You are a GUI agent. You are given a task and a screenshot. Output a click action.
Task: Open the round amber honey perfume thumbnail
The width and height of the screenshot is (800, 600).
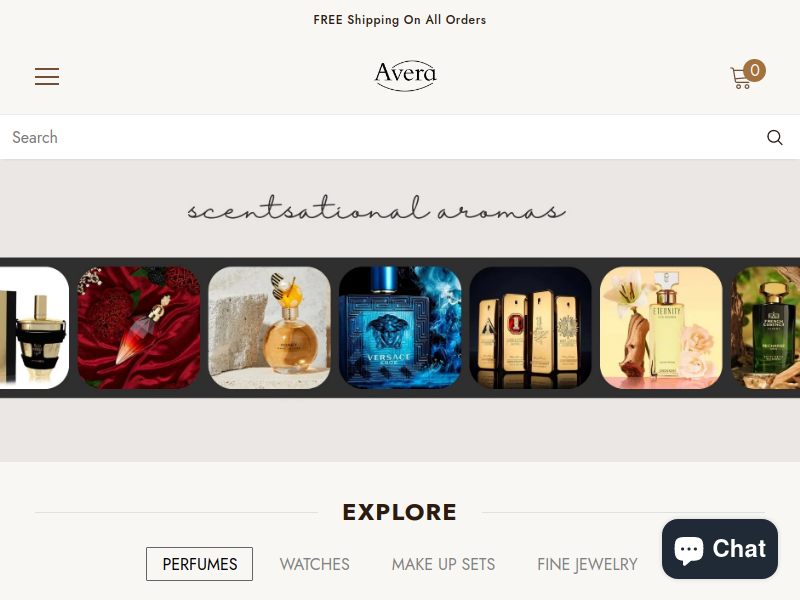(x=269, y=328)
